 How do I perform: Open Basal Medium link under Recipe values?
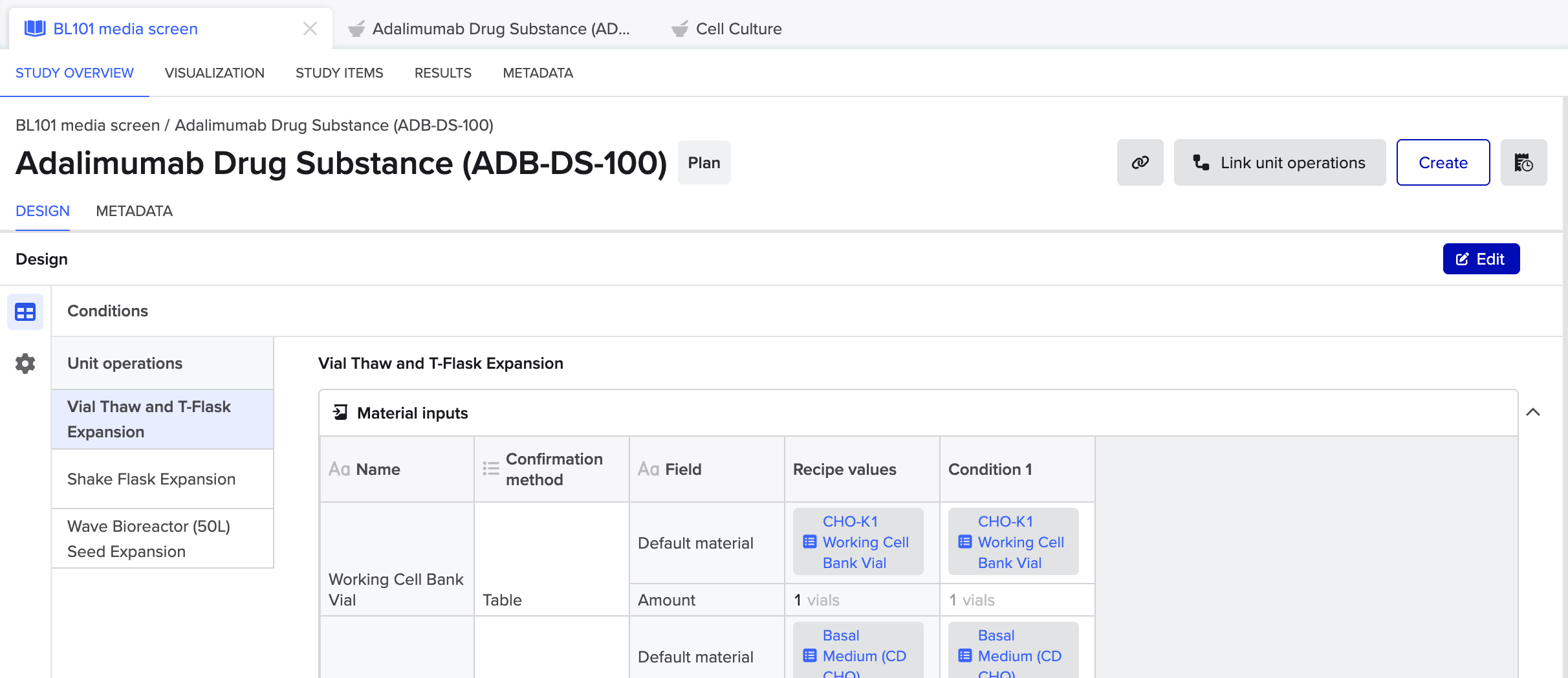click(864, 653)
